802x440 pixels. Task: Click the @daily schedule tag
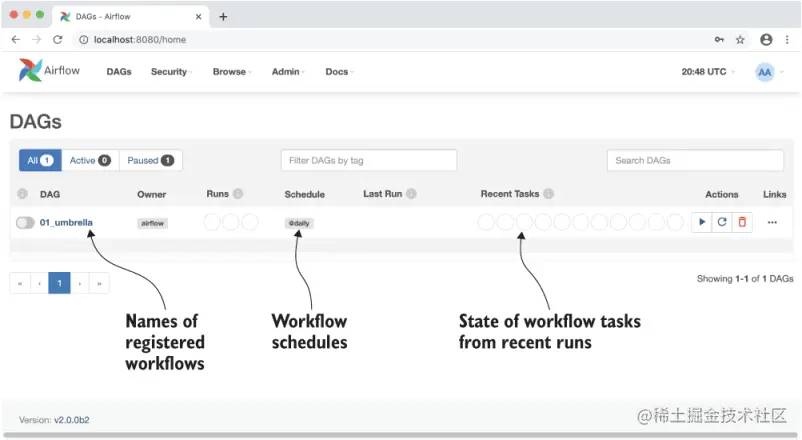299,223
